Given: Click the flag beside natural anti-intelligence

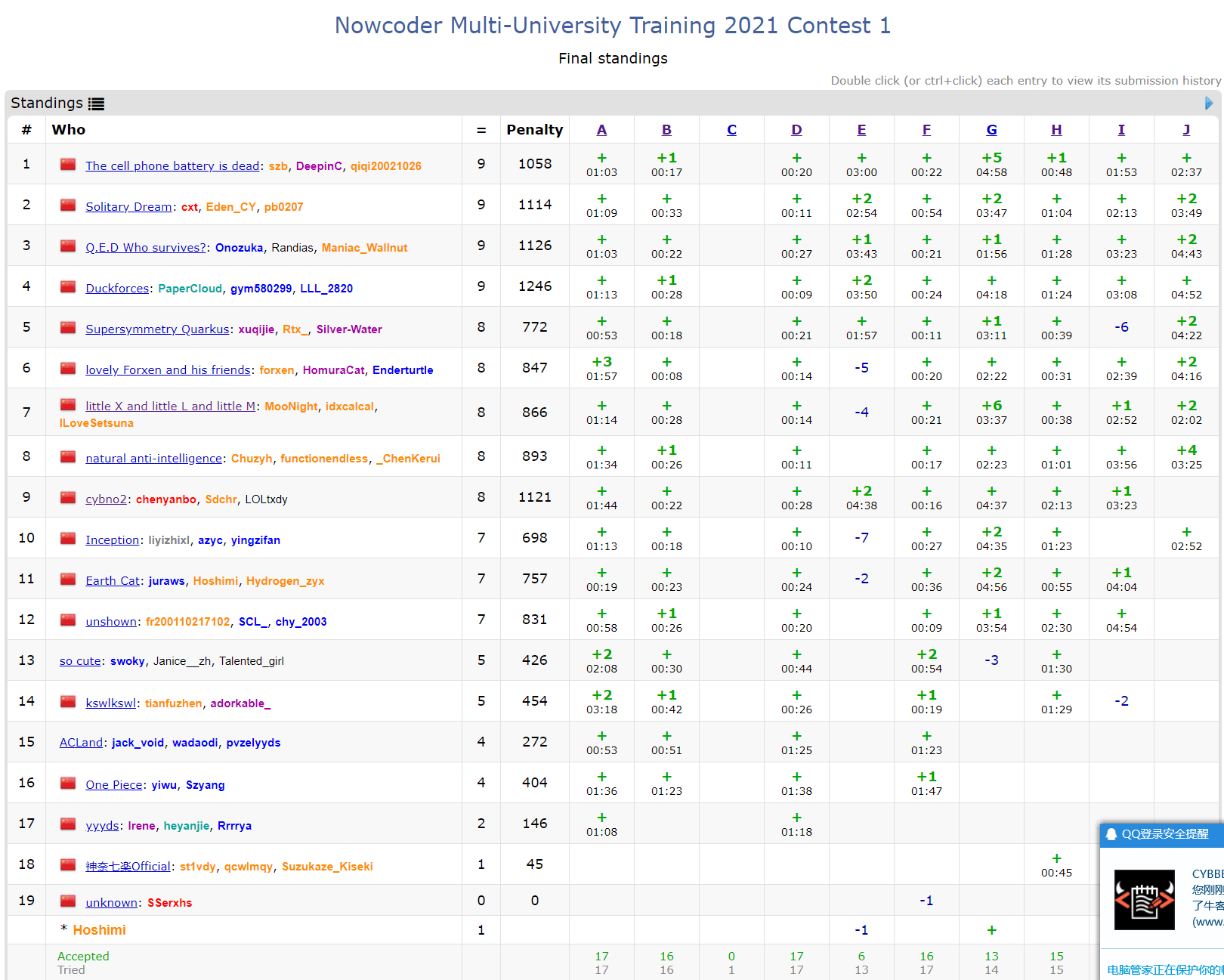Looking at the screenshot, I should [x=68, y=457].
